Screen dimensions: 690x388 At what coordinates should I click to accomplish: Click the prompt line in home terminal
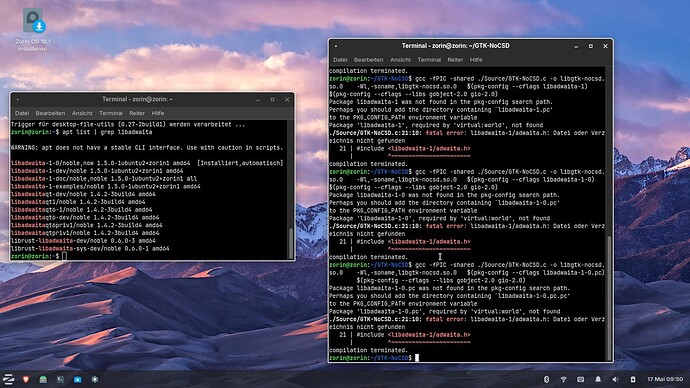39,256
